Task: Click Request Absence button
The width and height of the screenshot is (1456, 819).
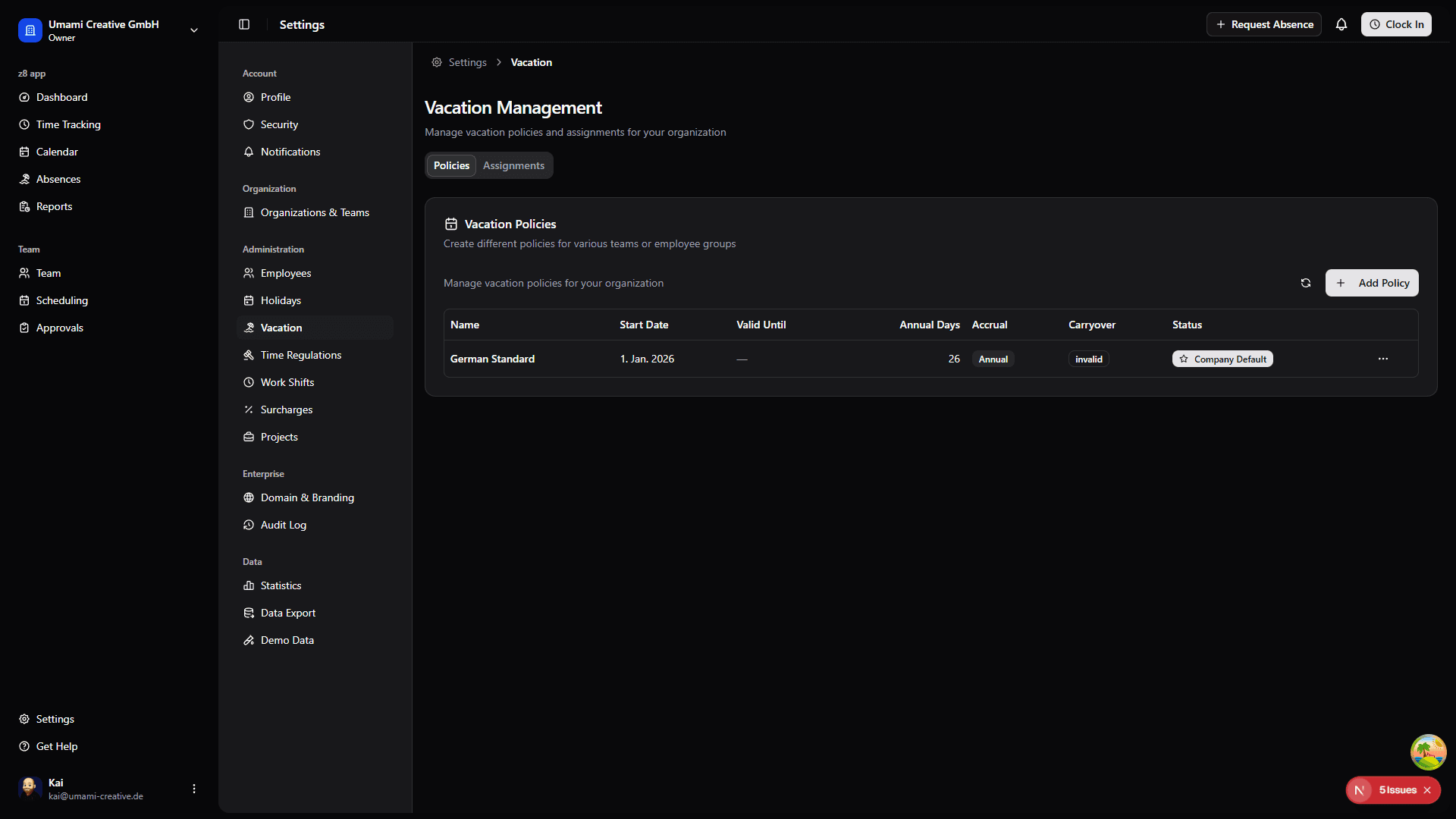Action: coord(1264,24)
